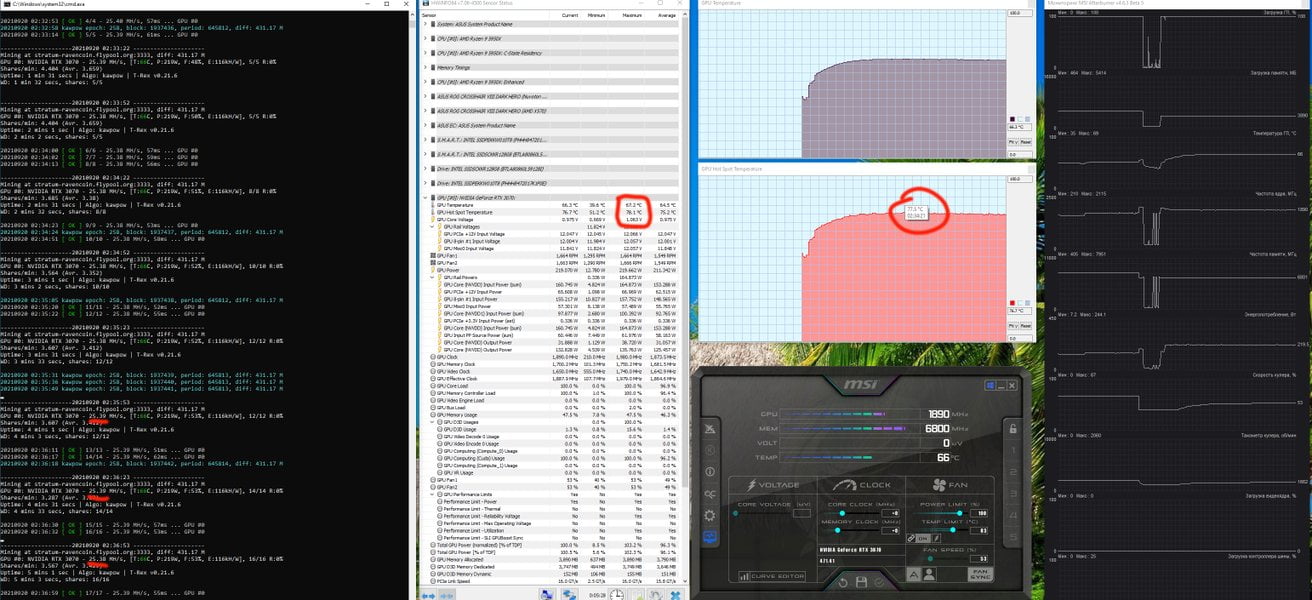Image resolution: width=1312 pixels, height=600 pixels.
Task: Click Afterburner hardware monitor icon
Action: coord(710,536)
